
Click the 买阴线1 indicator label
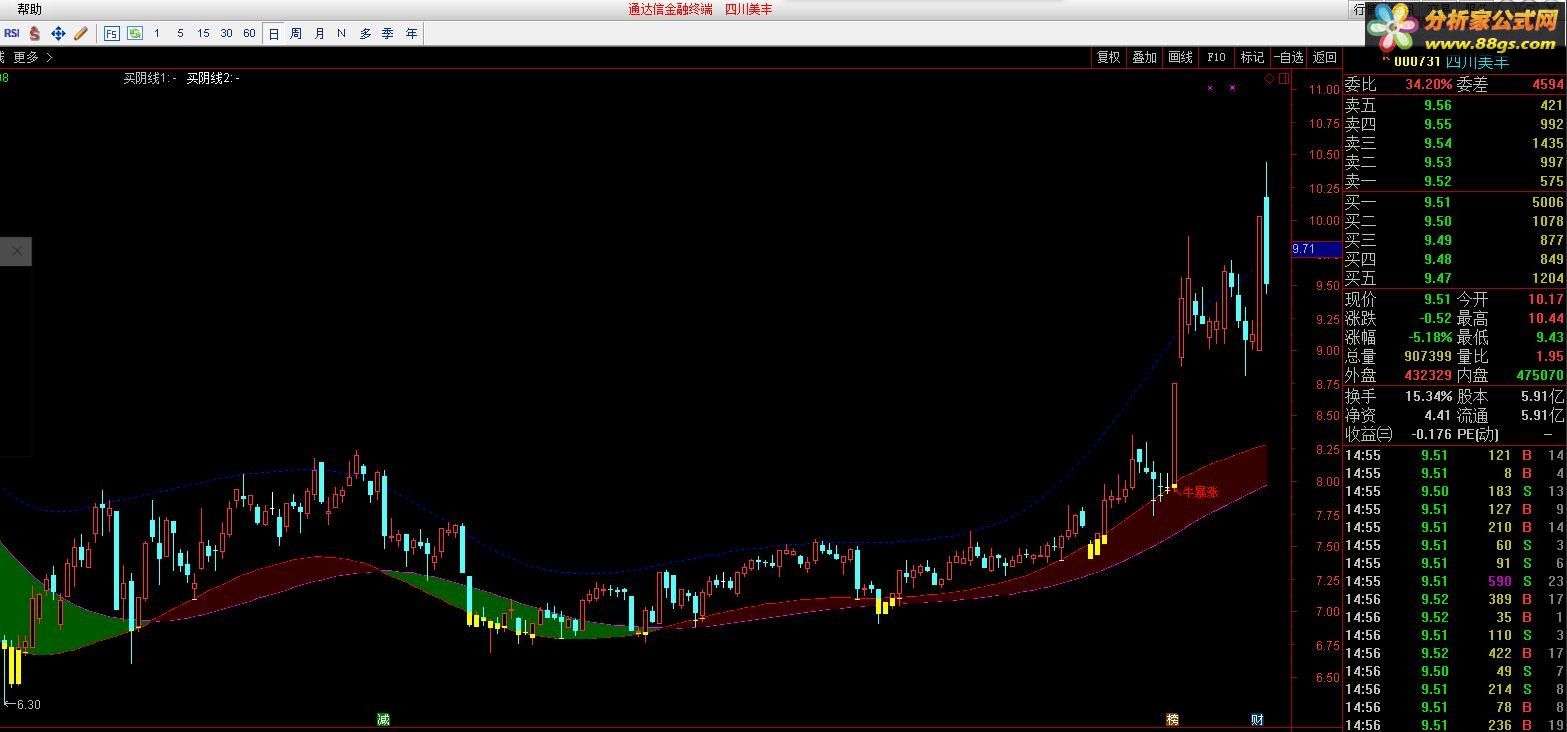pyautogui.click(x=149, y=78)
